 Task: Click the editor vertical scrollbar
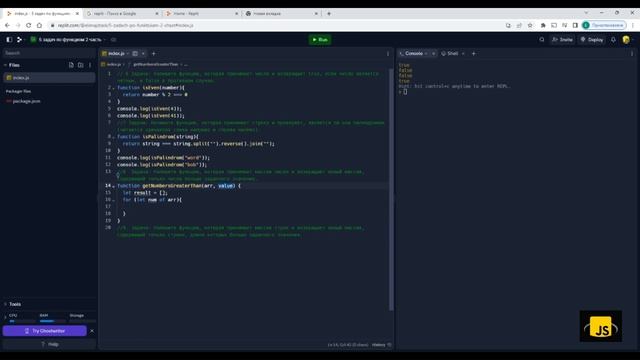pyautogui.click(x=391, y=190)
